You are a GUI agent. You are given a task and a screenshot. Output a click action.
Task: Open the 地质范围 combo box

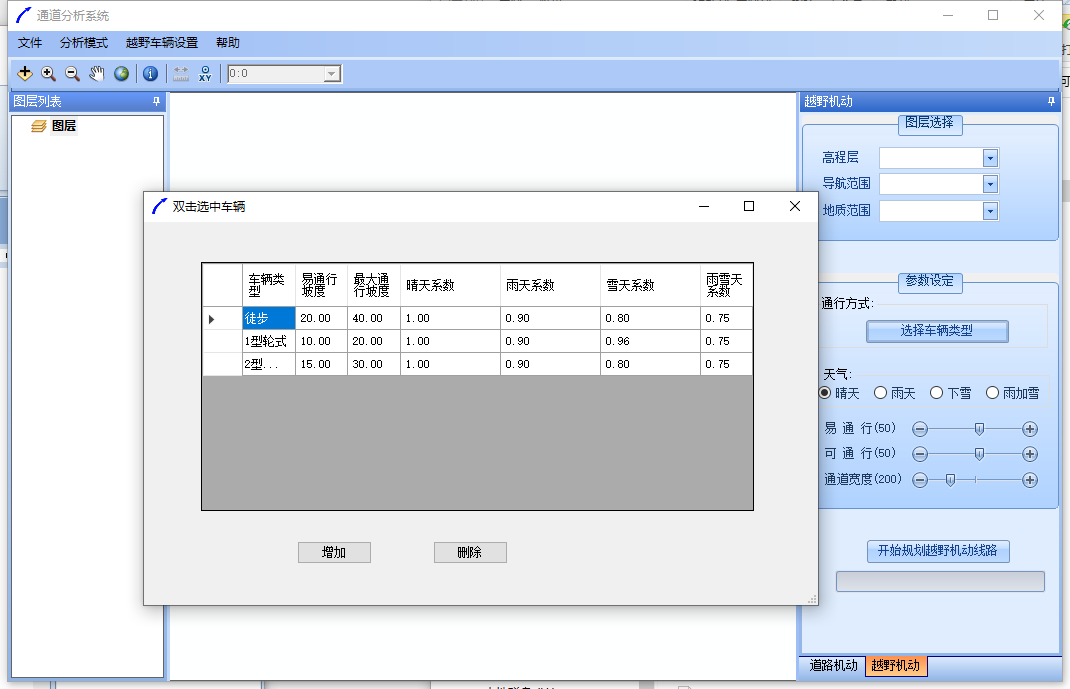click(x=990, y=211)
